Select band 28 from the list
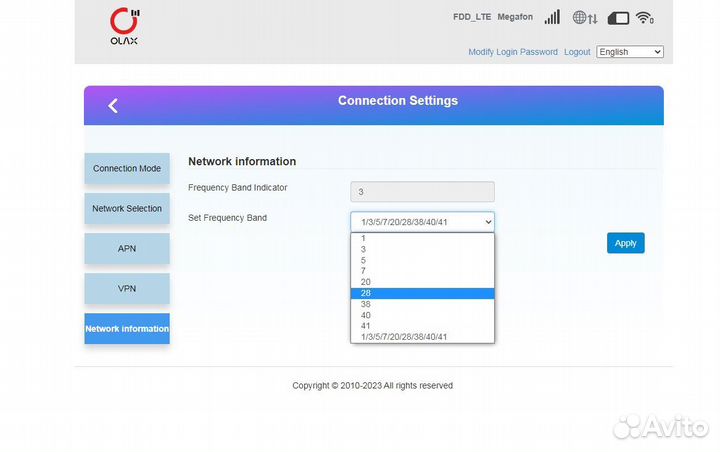This screenshot has width=720, height=452. (422, 293)
